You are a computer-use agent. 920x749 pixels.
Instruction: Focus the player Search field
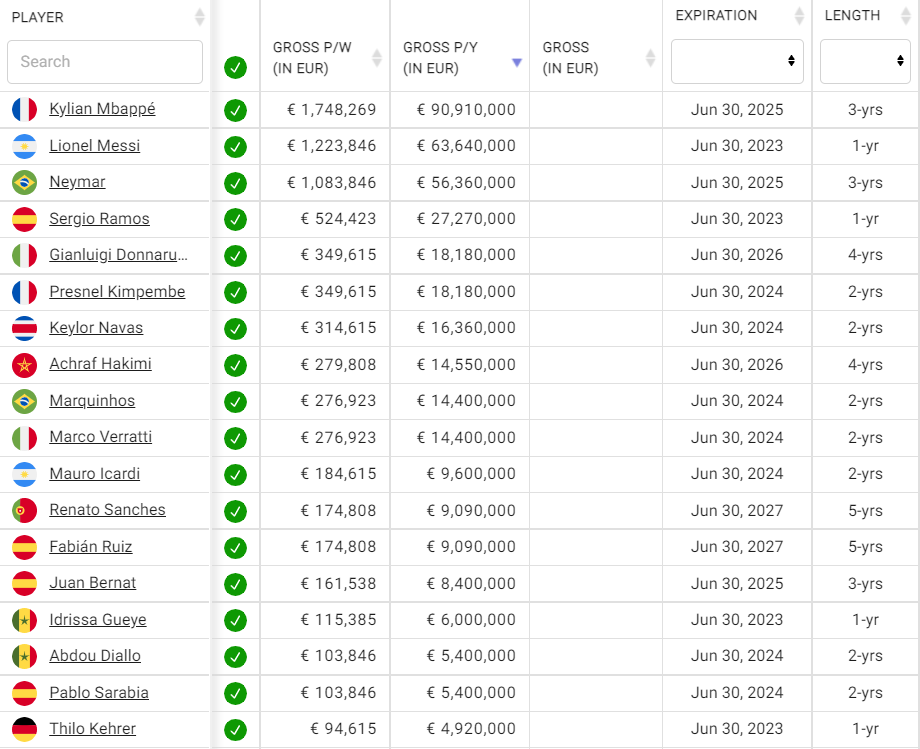pyautogui.click(x=105, y=62)
